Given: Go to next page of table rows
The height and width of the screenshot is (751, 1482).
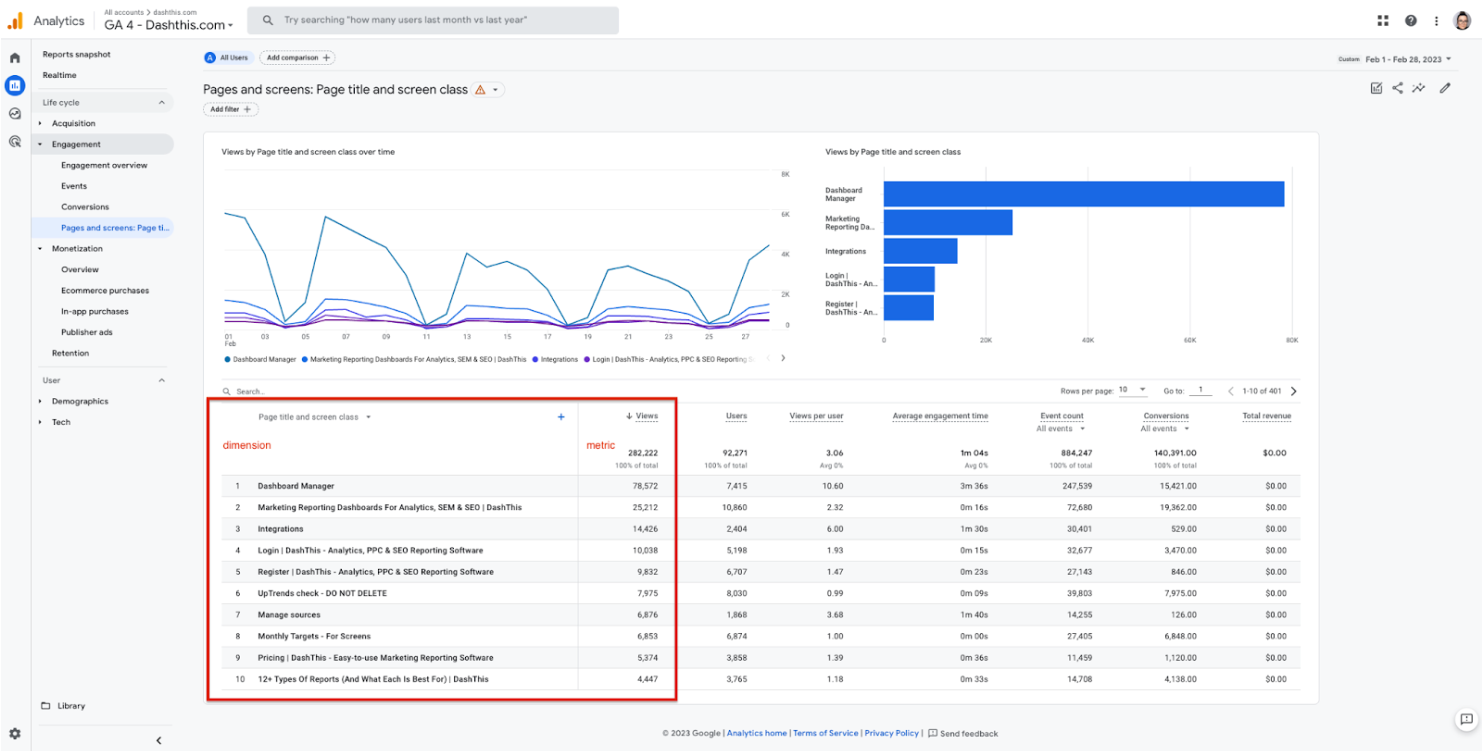Looking at the screenshot, I should (1294, 391).
